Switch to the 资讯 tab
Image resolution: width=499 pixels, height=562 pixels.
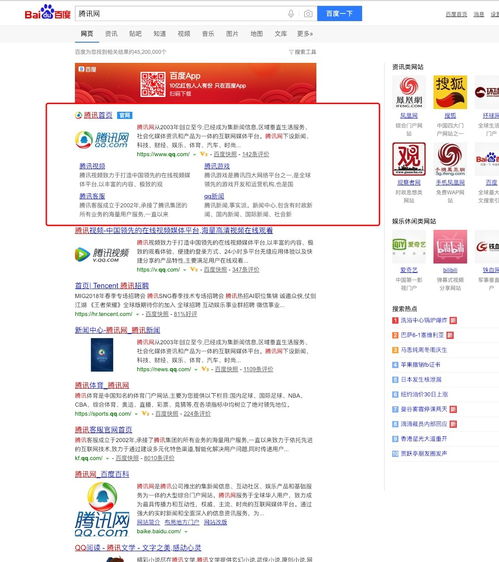(x=111, y=34)
